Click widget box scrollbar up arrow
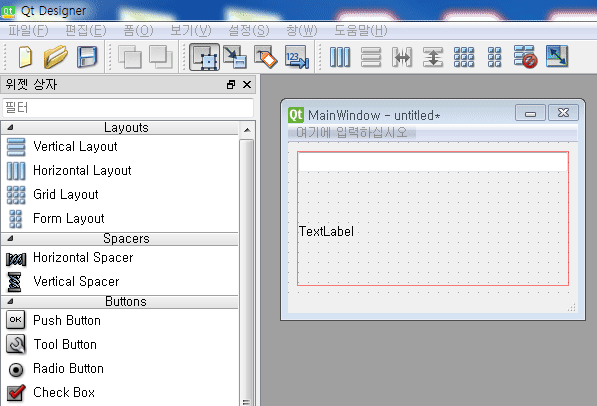The width and height of the screenshot is (597, 406). tap(247, 130)
